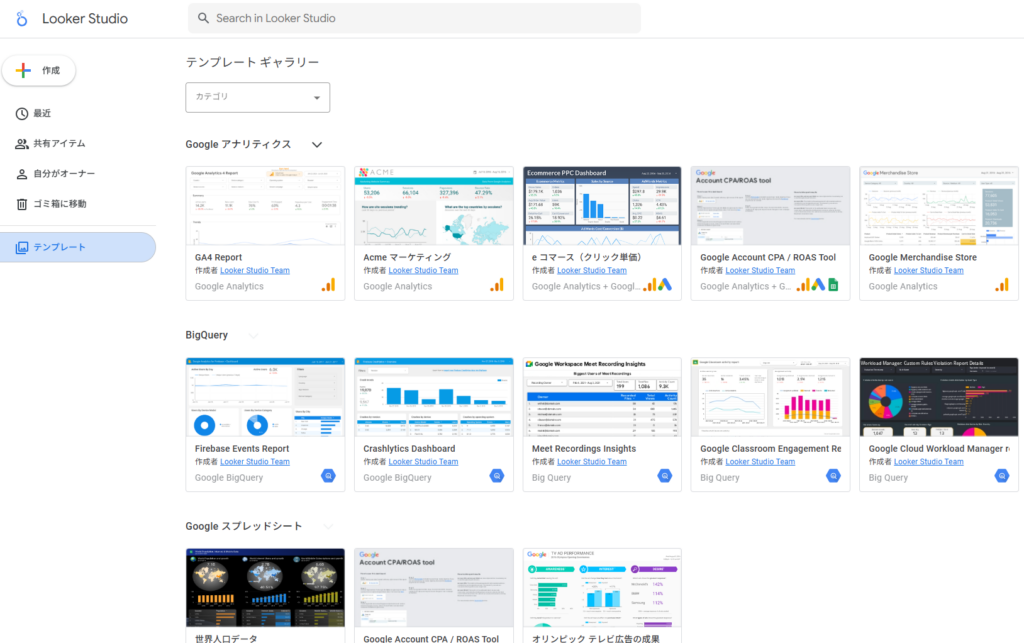The height and width of the screenshot is (643, 1024).
Task: Focus the Search in Looker Studio field
Action: pyautogui.click(x=420, y=18)
